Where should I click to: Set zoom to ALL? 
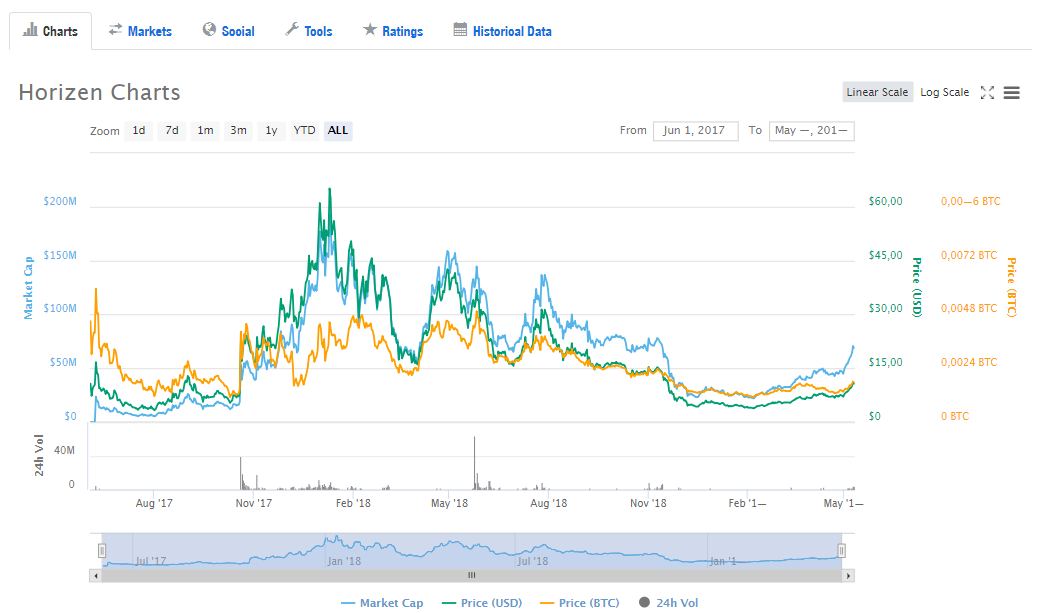pos(338,131)
